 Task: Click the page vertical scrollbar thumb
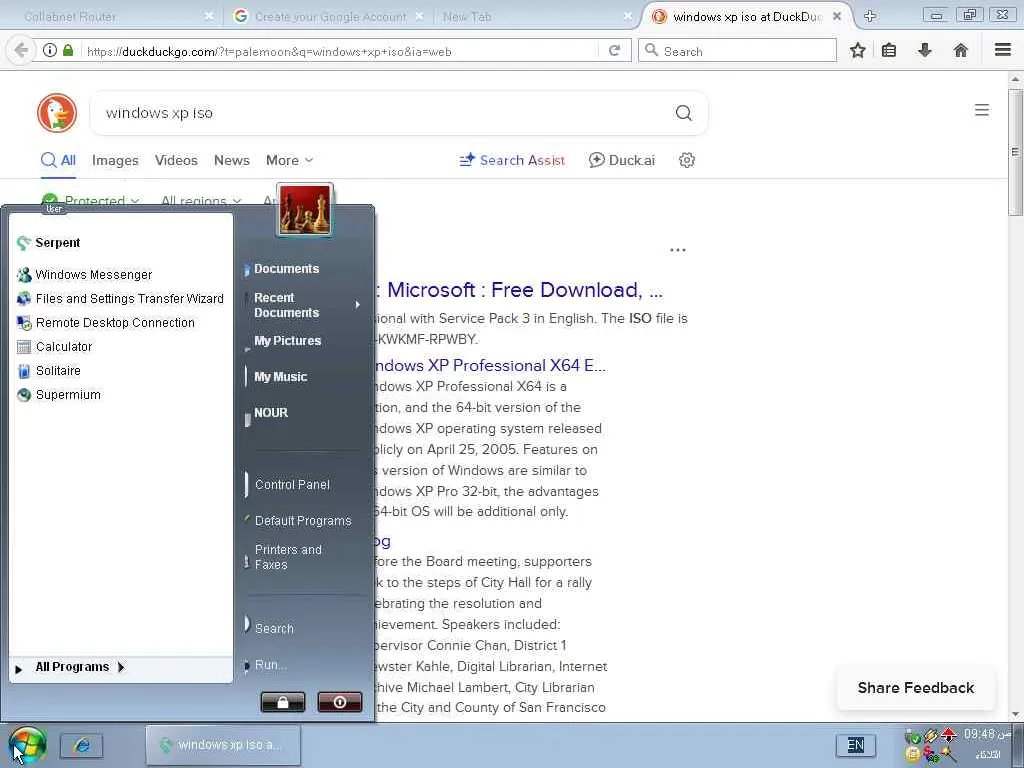point(1015,152)
